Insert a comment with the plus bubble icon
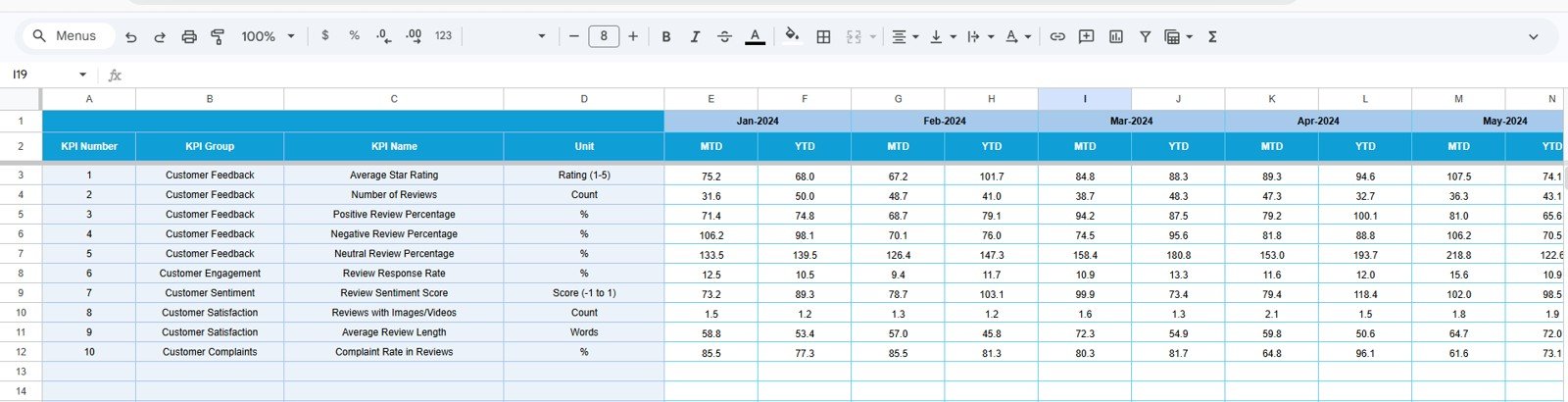Image resolution: width=1568 pixels, height=402 pixels. pyautogui.click(x=1086, y=36)
